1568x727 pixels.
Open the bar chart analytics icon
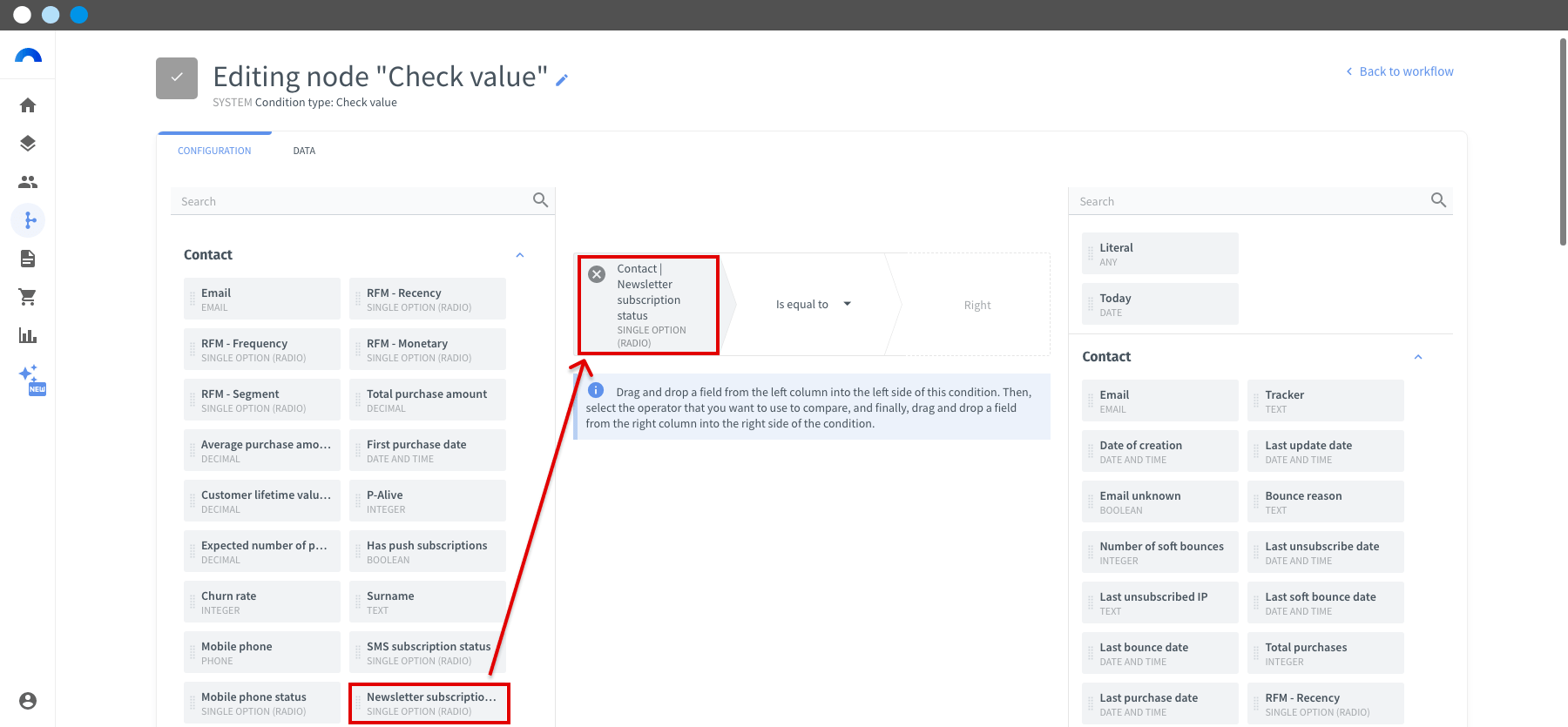28,335
